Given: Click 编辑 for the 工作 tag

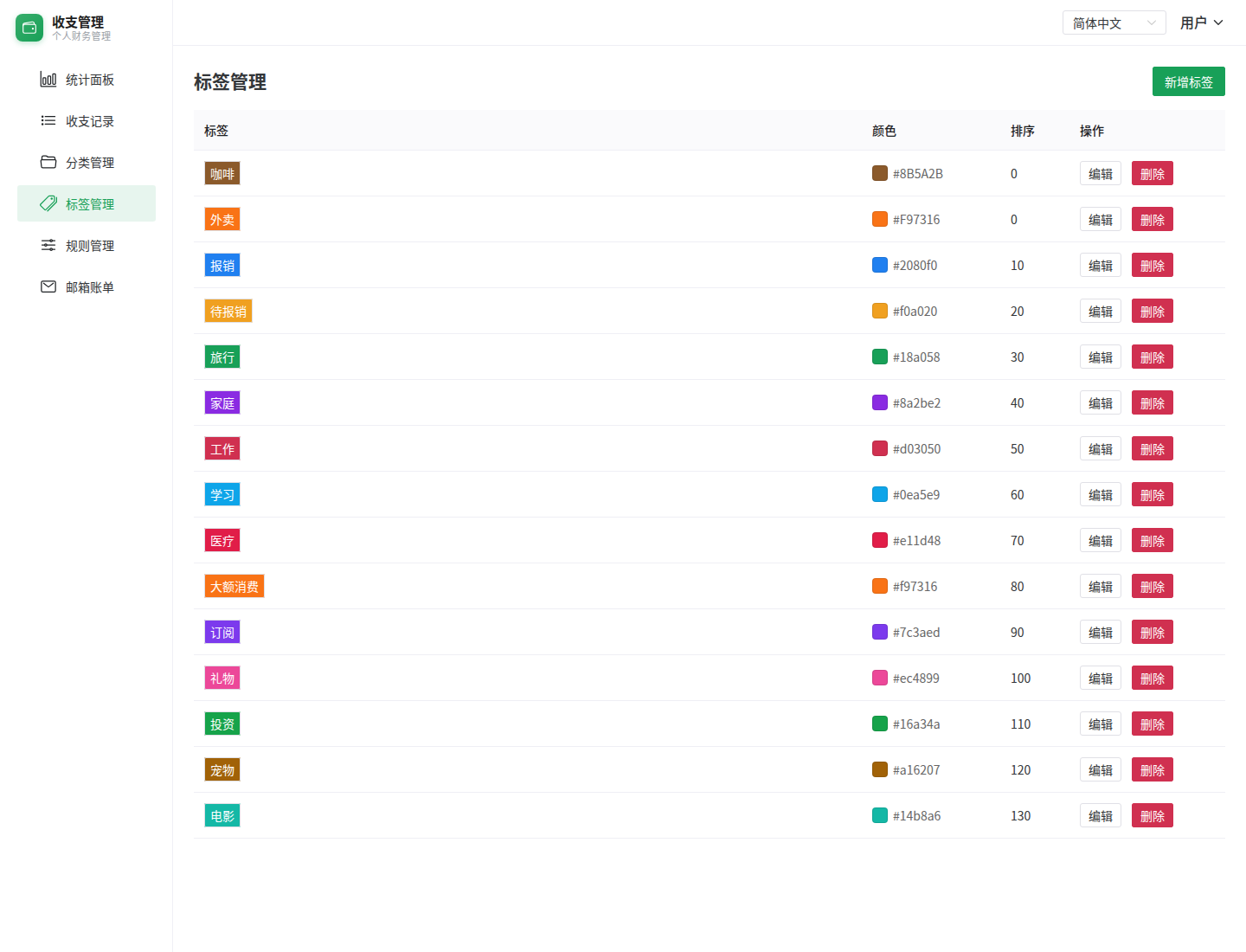Looking at the screenshot, I should click(x=1101, y=448).
